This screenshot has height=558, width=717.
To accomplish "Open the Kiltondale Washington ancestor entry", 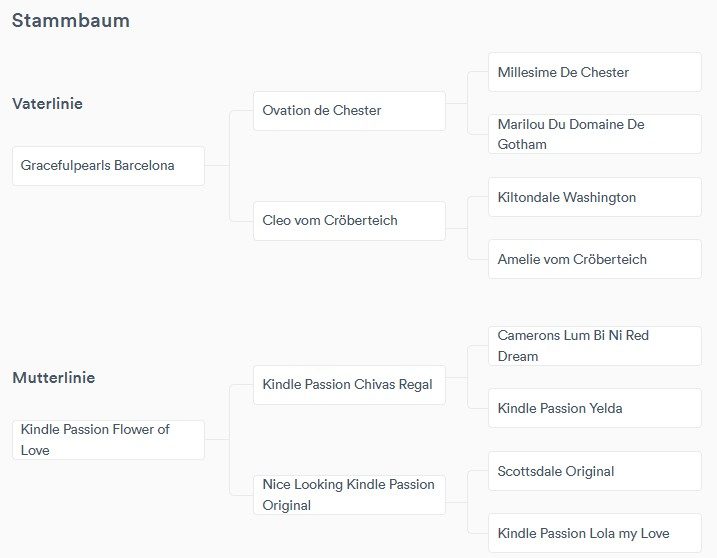I will tap(594, 198).
